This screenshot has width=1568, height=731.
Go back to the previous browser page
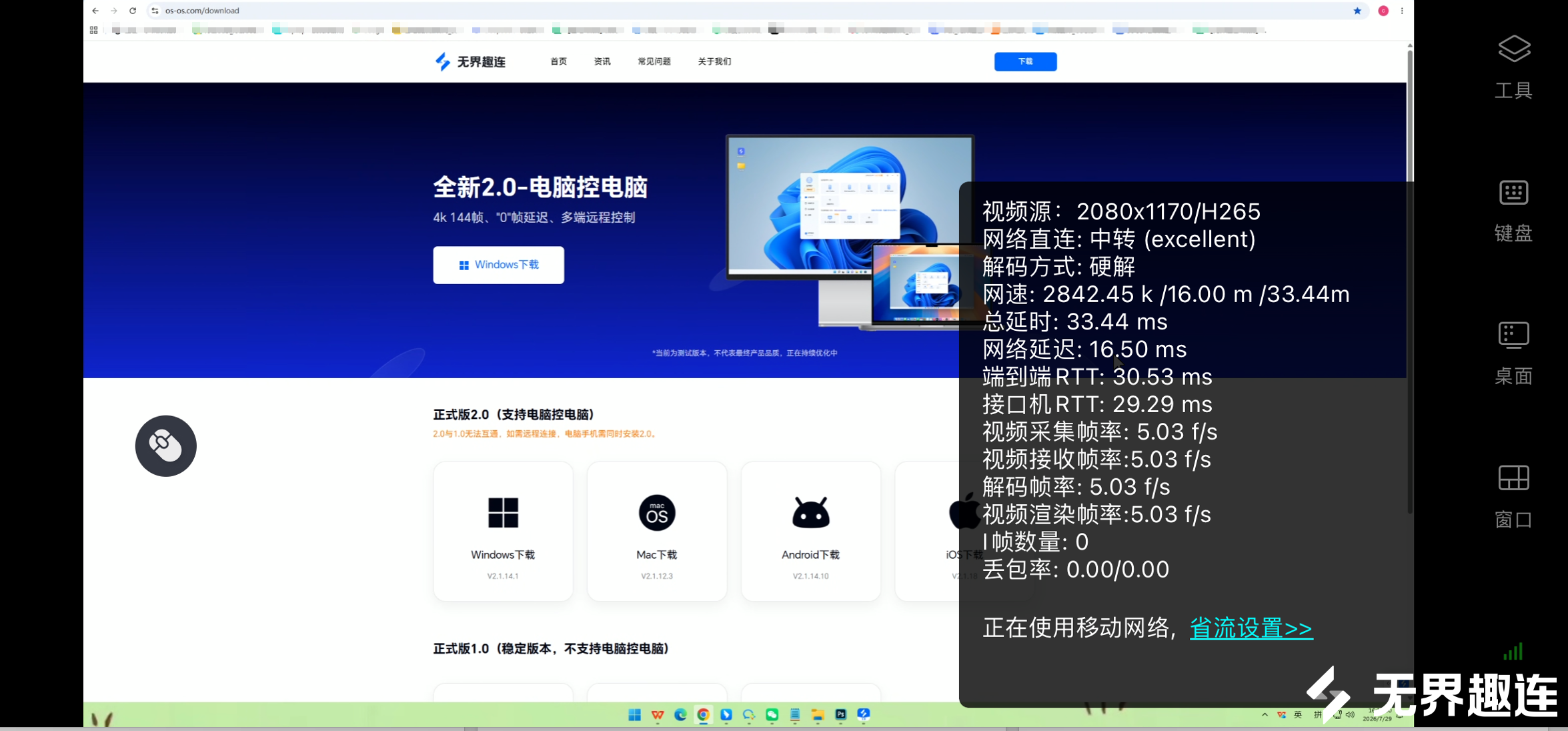coord(95,11)
